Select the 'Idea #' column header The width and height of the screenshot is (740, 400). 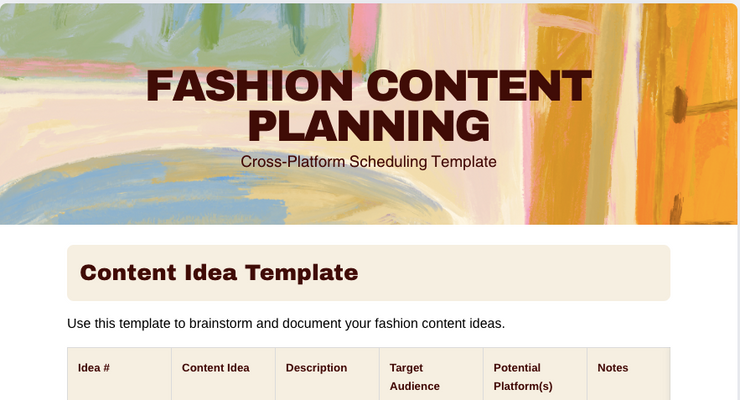tap(94, 367)
